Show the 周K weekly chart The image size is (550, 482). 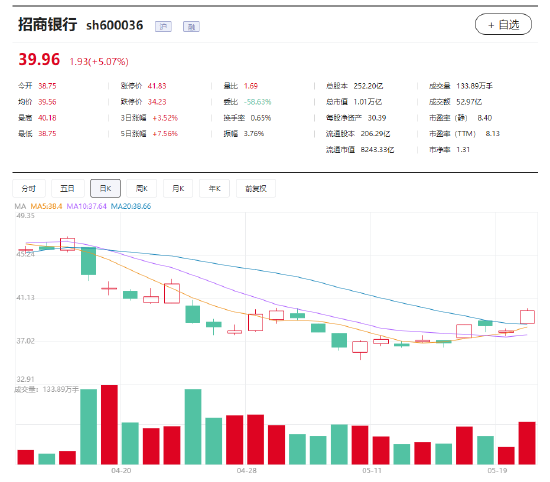[x=142, y=188]
